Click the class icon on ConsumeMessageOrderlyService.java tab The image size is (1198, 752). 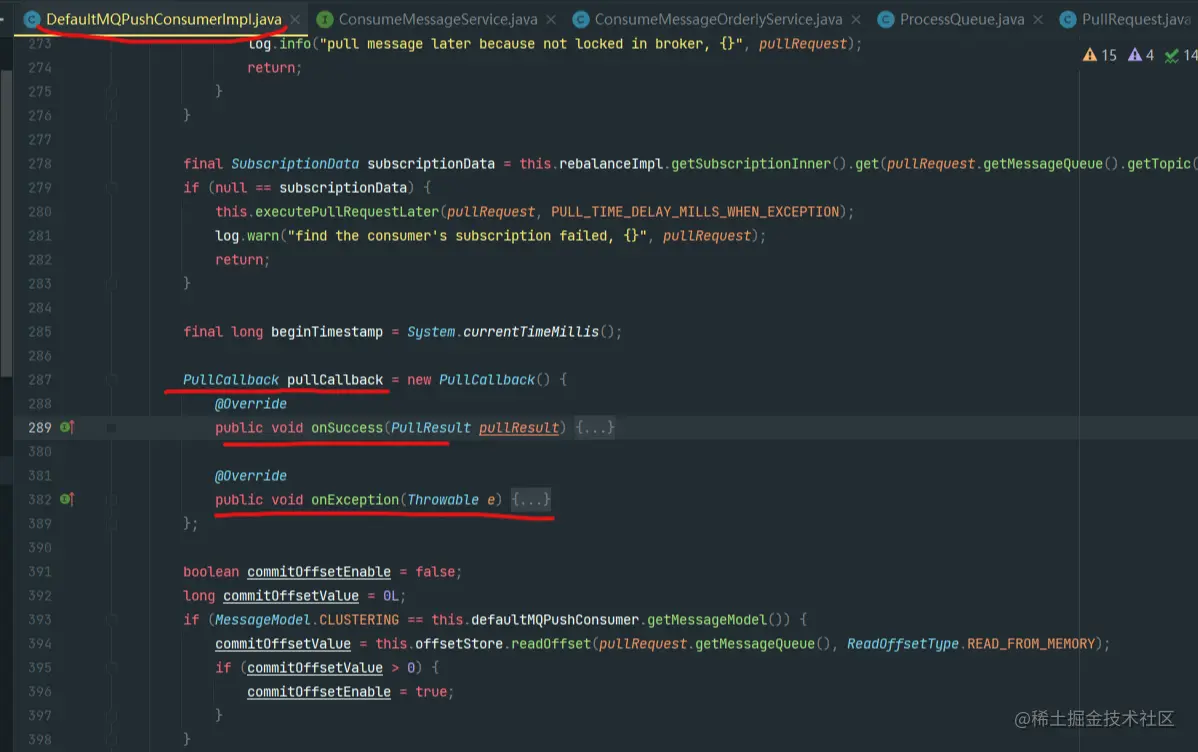coord(581,19)
